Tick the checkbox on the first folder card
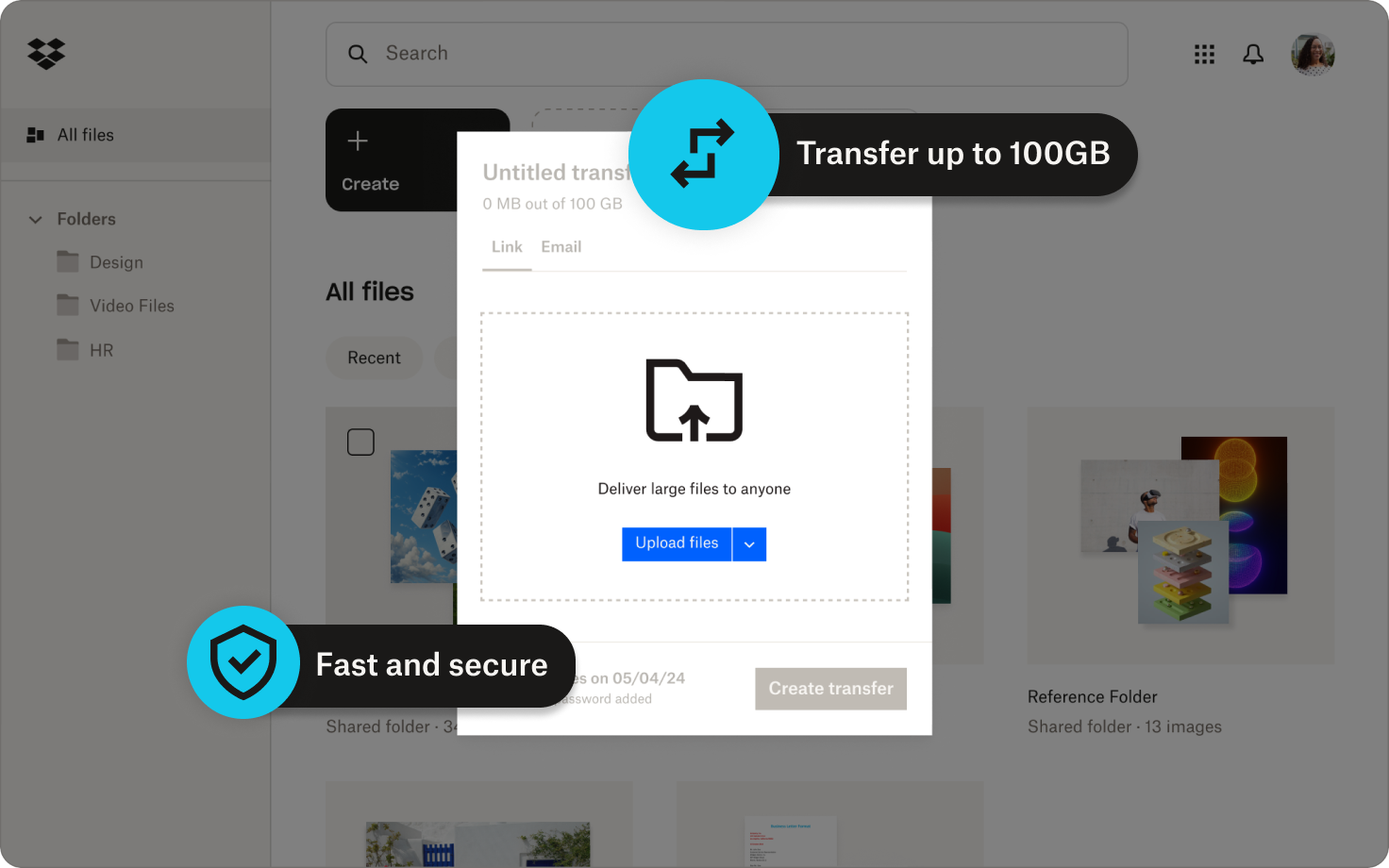Image resolution: width=1389 pixels, height=868 pixels. [360, 442]
